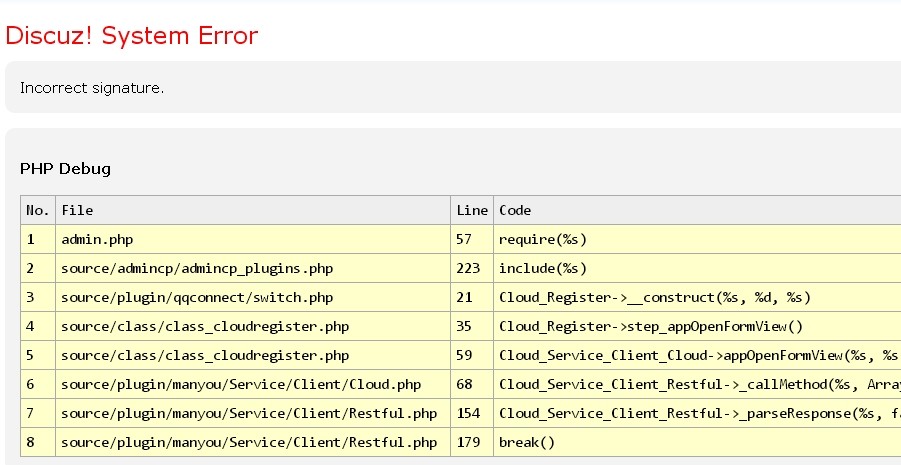Click line number 57
The width and height of the screenshot is (901, 465).
pyautogui.click(x=472, y=240)
